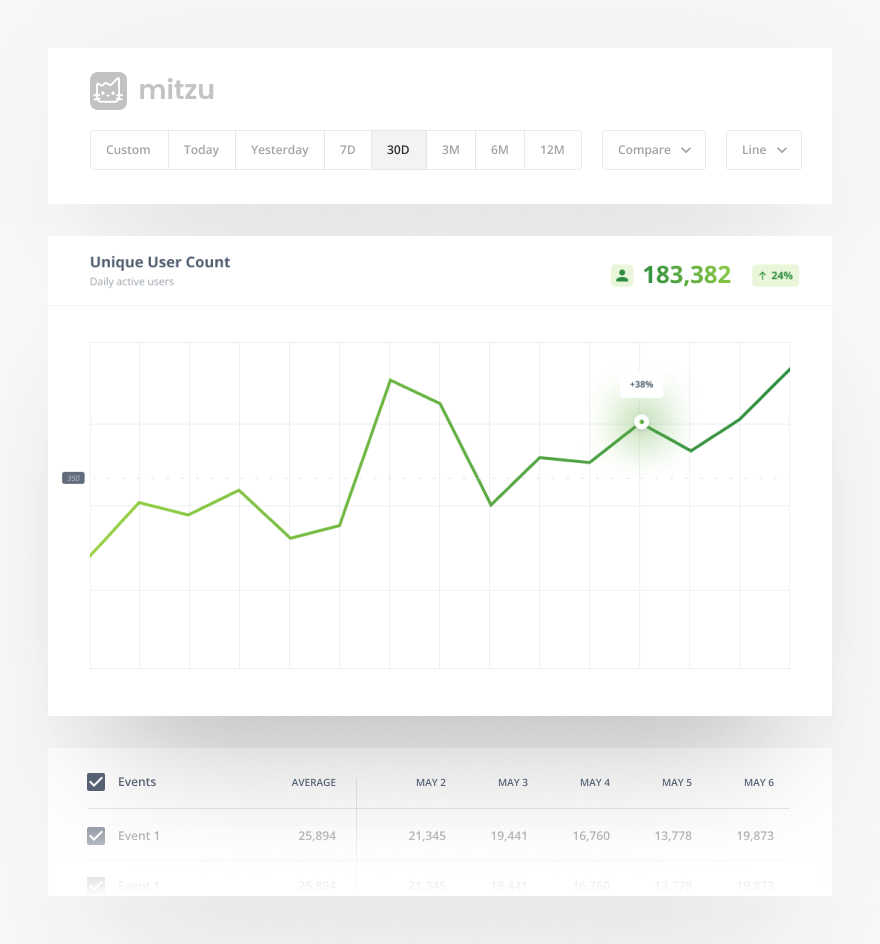
Task: Expand the chevron next to Line
Action: tap(781, 150)
